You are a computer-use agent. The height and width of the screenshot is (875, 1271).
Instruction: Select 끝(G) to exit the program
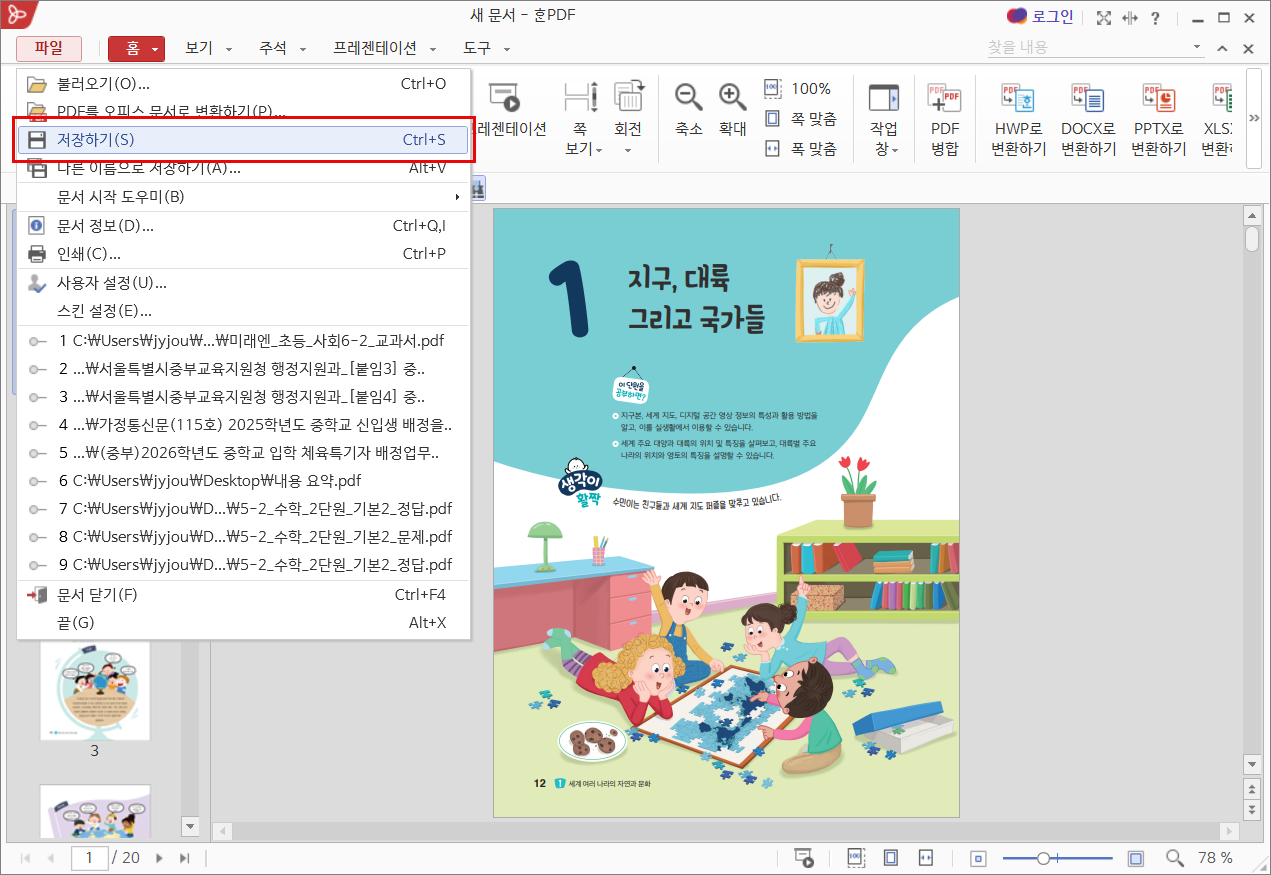[x=243, y=623]
